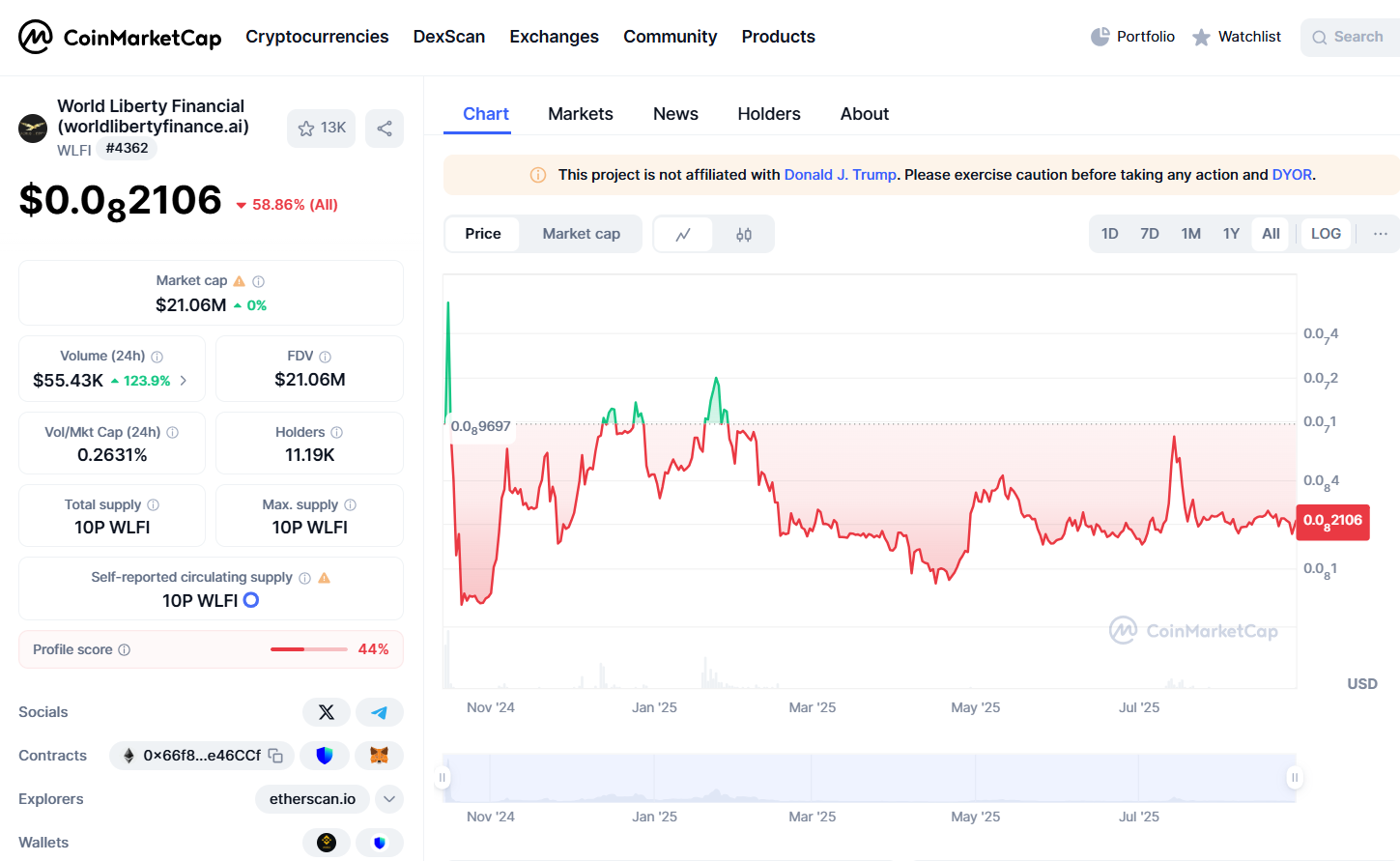The height and width of the screenshot is (861, 1400).
Task: Click the #4362 rank badge
Action: click(127, 148)
